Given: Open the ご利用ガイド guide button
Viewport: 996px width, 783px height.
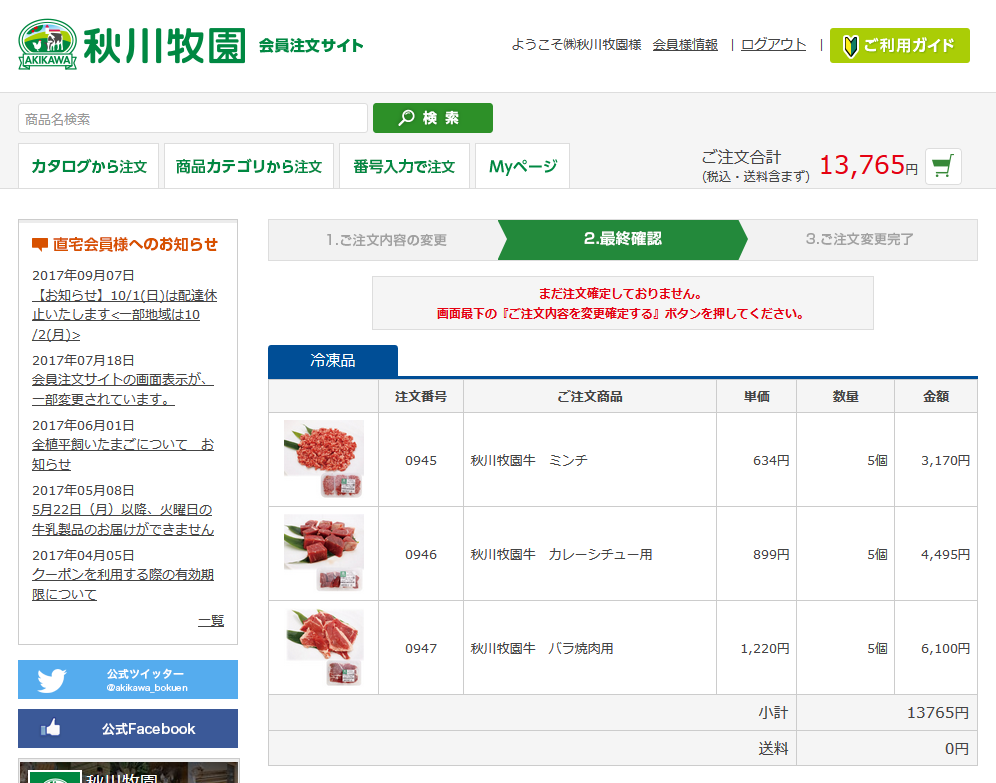Looking at the screenshot, I should (899, 45).
